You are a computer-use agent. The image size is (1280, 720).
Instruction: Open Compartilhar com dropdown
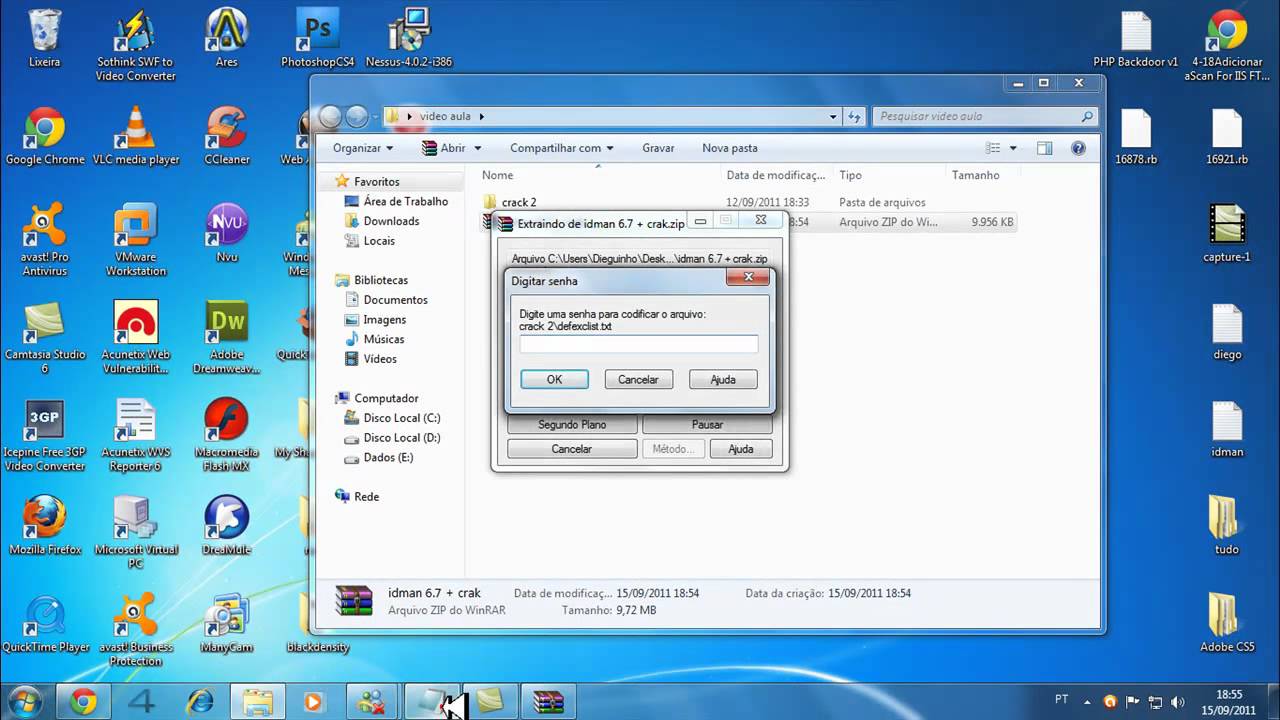(x=561, y=148)
